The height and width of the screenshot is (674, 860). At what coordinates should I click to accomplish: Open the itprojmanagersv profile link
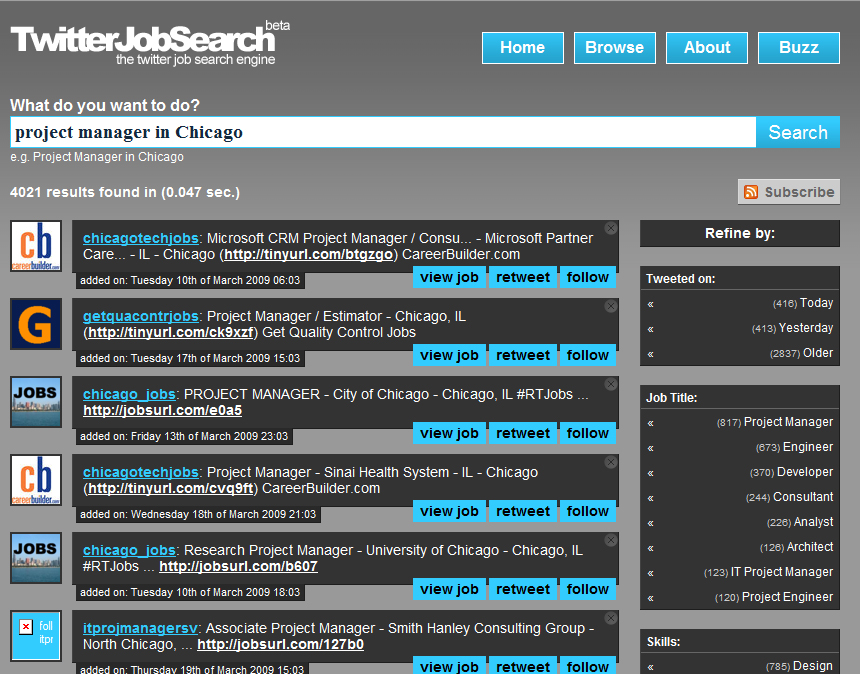coord(140,628)
